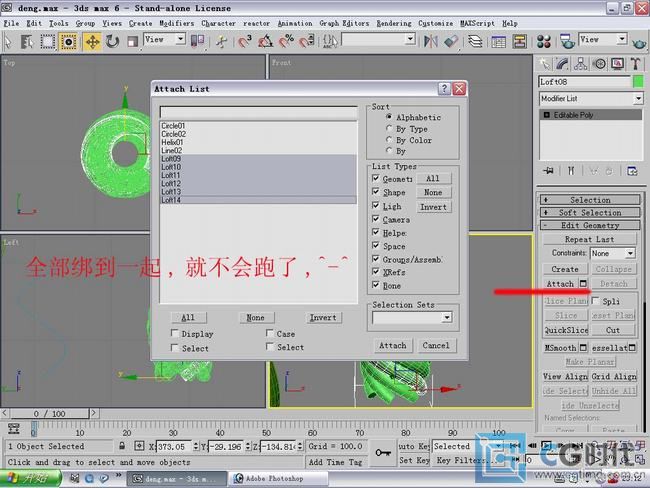Click the Mirror tool icon
Screen dimensions: 650x488
click(x=430, y=41)
